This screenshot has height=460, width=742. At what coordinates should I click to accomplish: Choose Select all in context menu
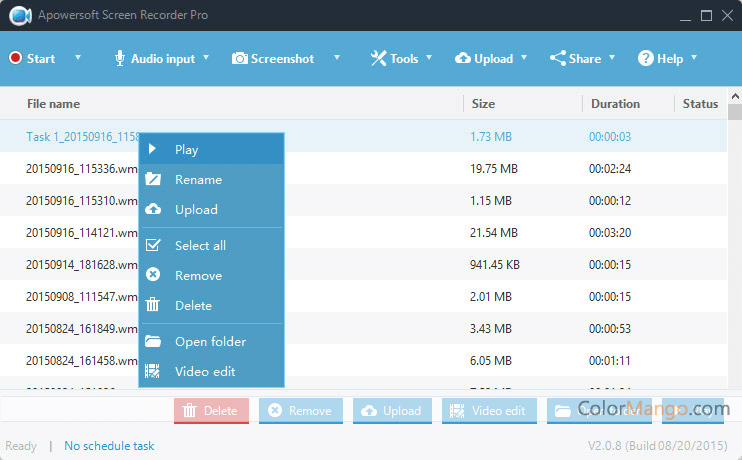pyautogui.click(x=200, y=246)
